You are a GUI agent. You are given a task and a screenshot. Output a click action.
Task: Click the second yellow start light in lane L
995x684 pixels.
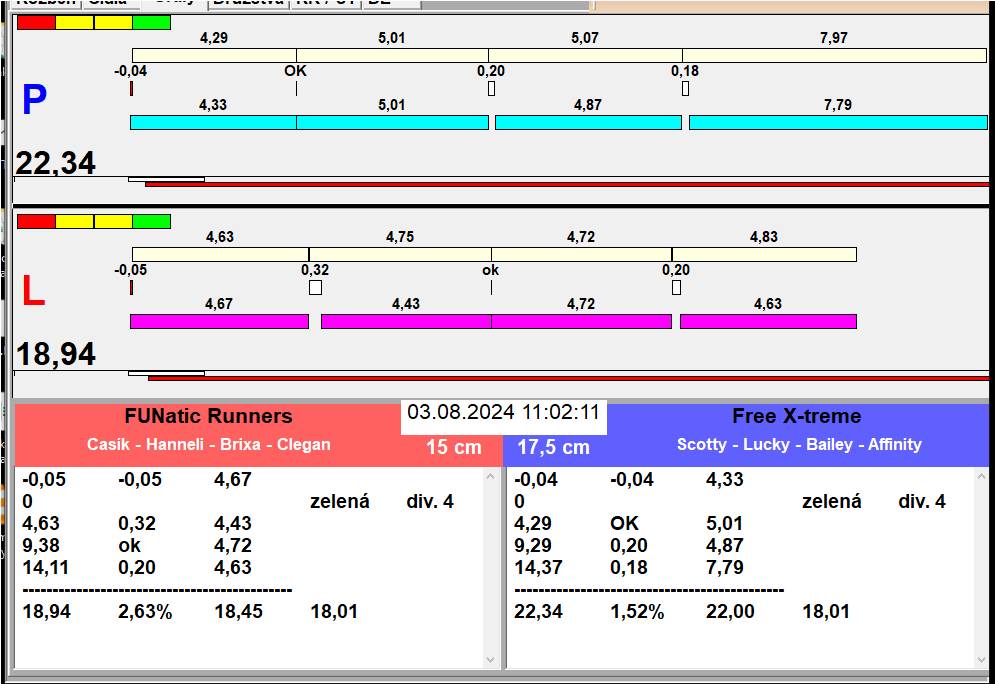click(113, 221)
